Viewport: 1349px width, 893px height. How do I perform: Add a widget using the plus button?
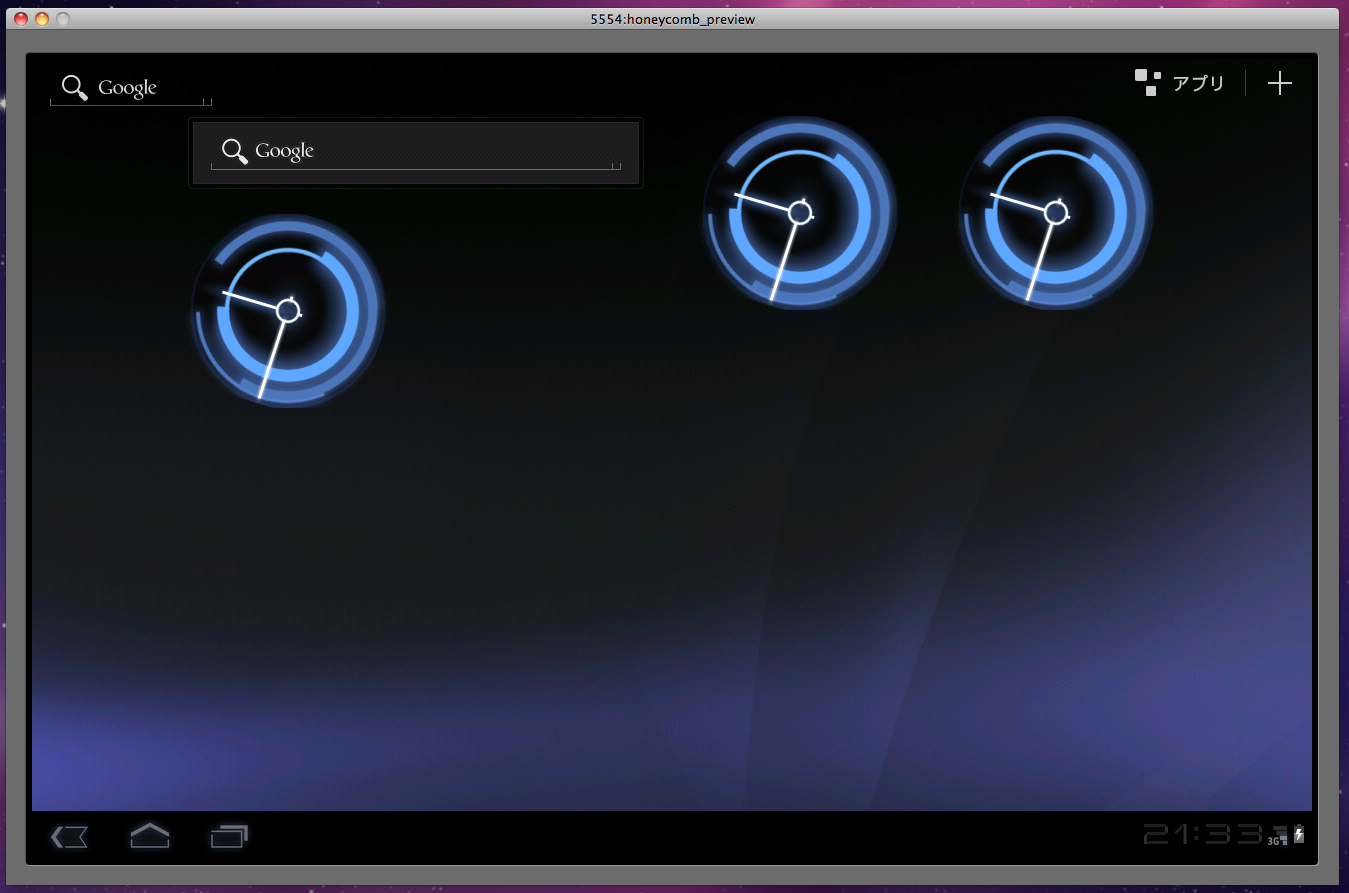(1280, 83)
